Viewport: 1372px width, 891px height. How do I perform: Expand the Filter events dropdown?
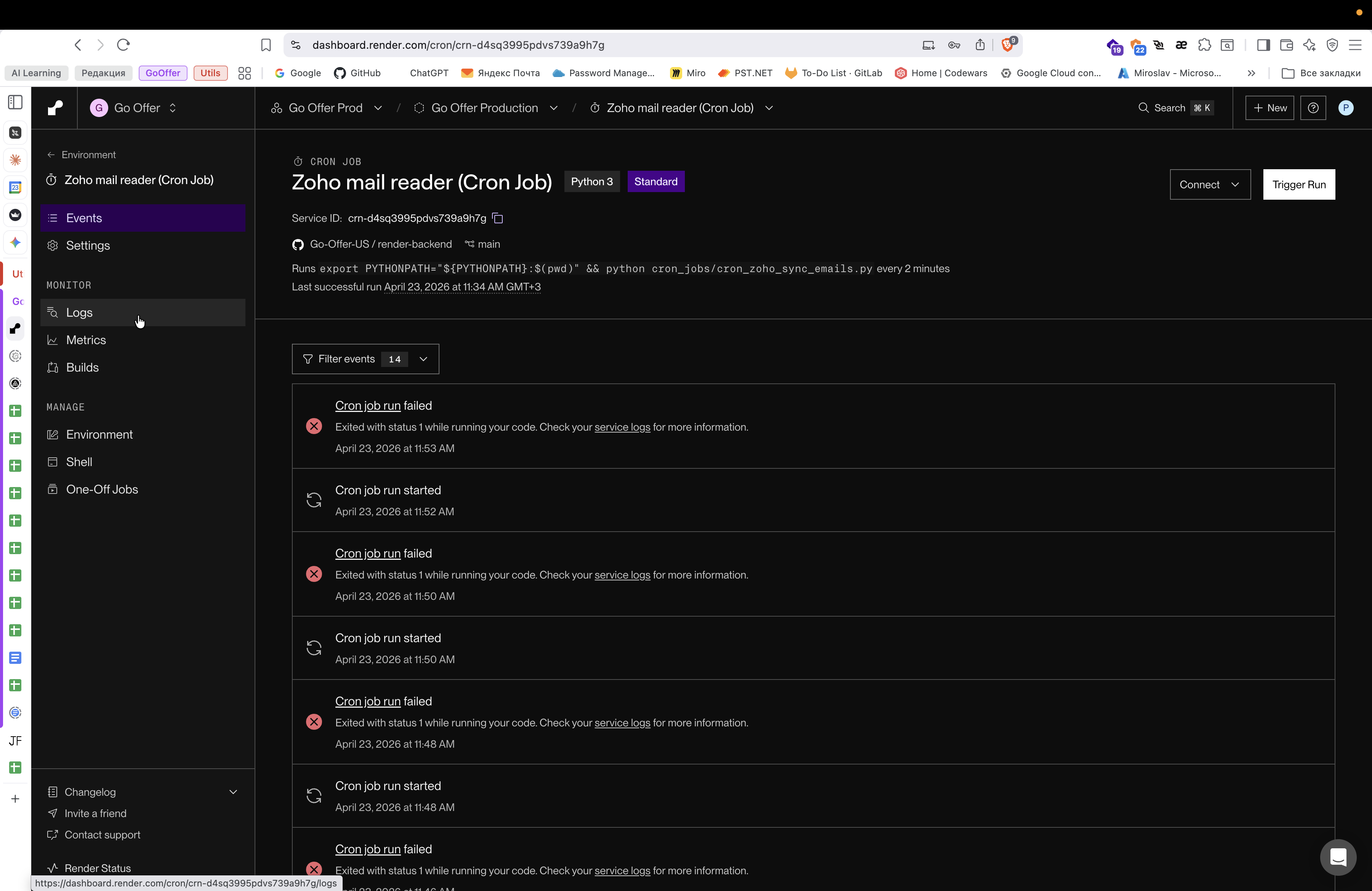365,359
